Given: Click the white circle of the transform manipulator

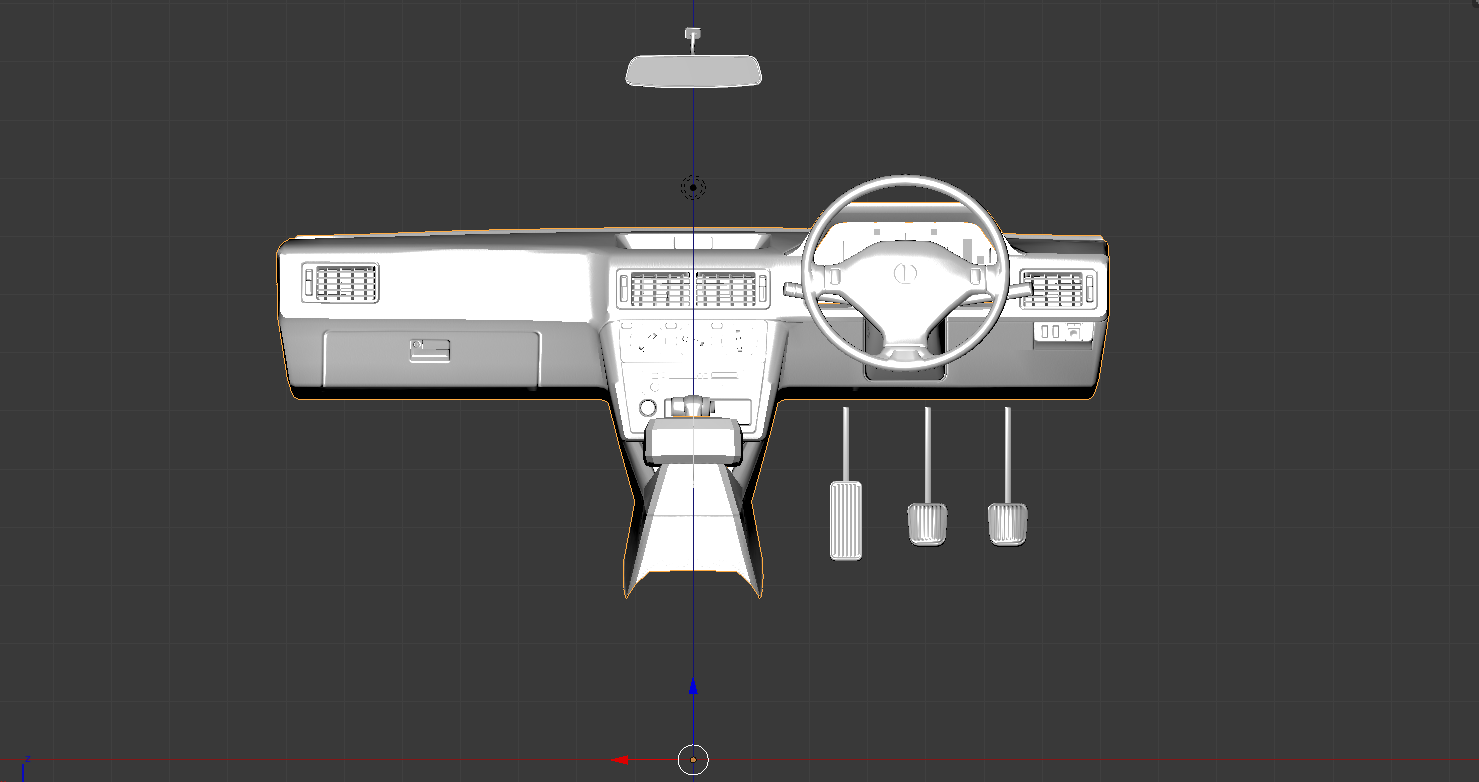Looking at the screenshot, I should tap(693, 760).
